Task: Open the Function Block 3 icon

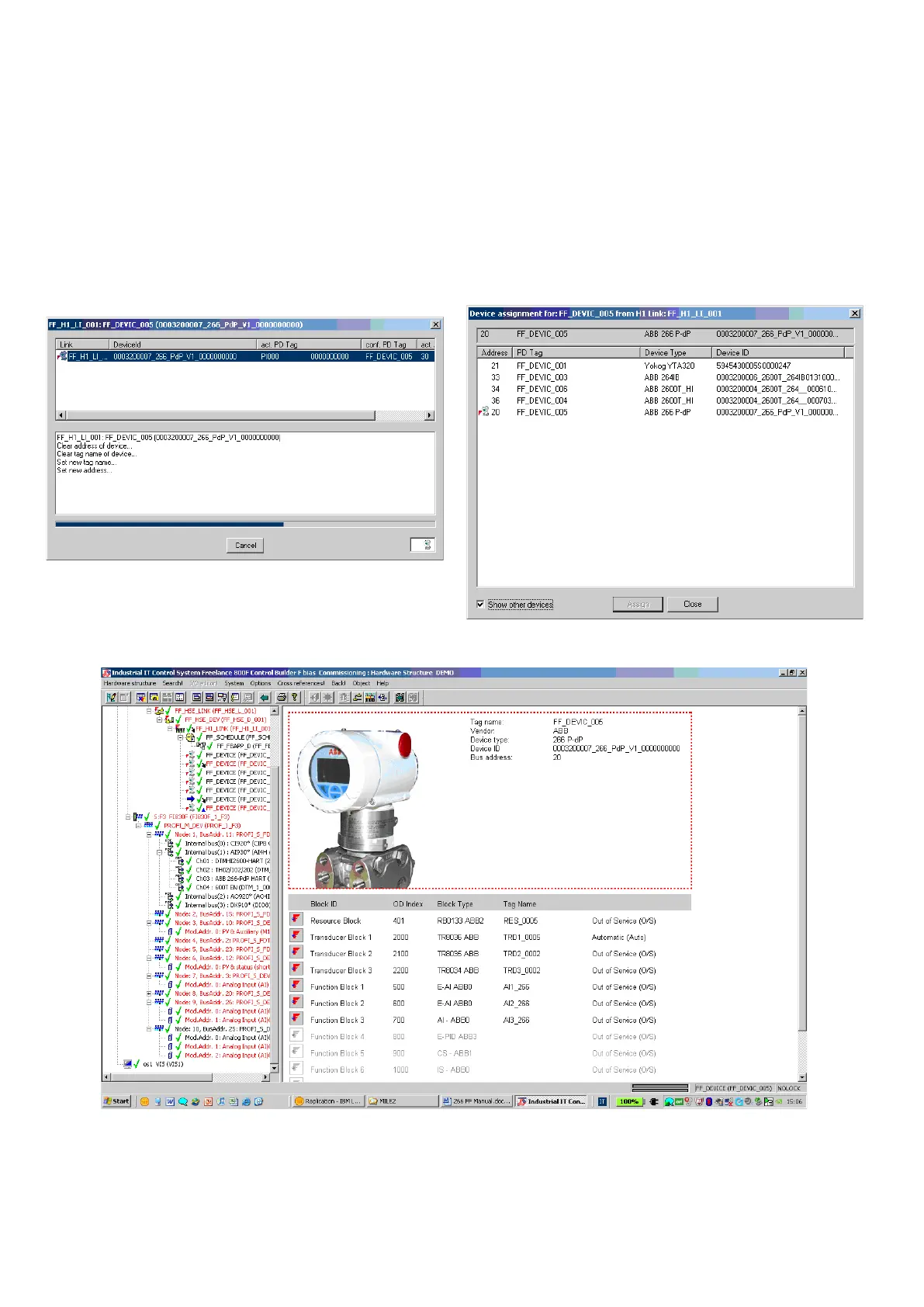Action: 296,1018
